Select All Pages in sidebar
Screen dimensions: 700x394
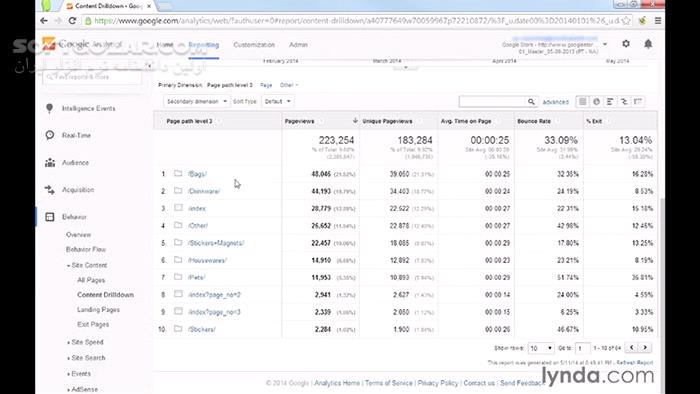pos(91,280)
